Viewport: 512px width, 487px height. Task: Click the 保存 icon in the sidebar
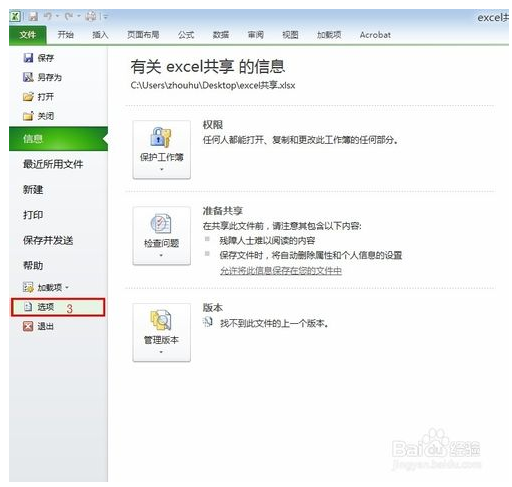tap(28, 58)
